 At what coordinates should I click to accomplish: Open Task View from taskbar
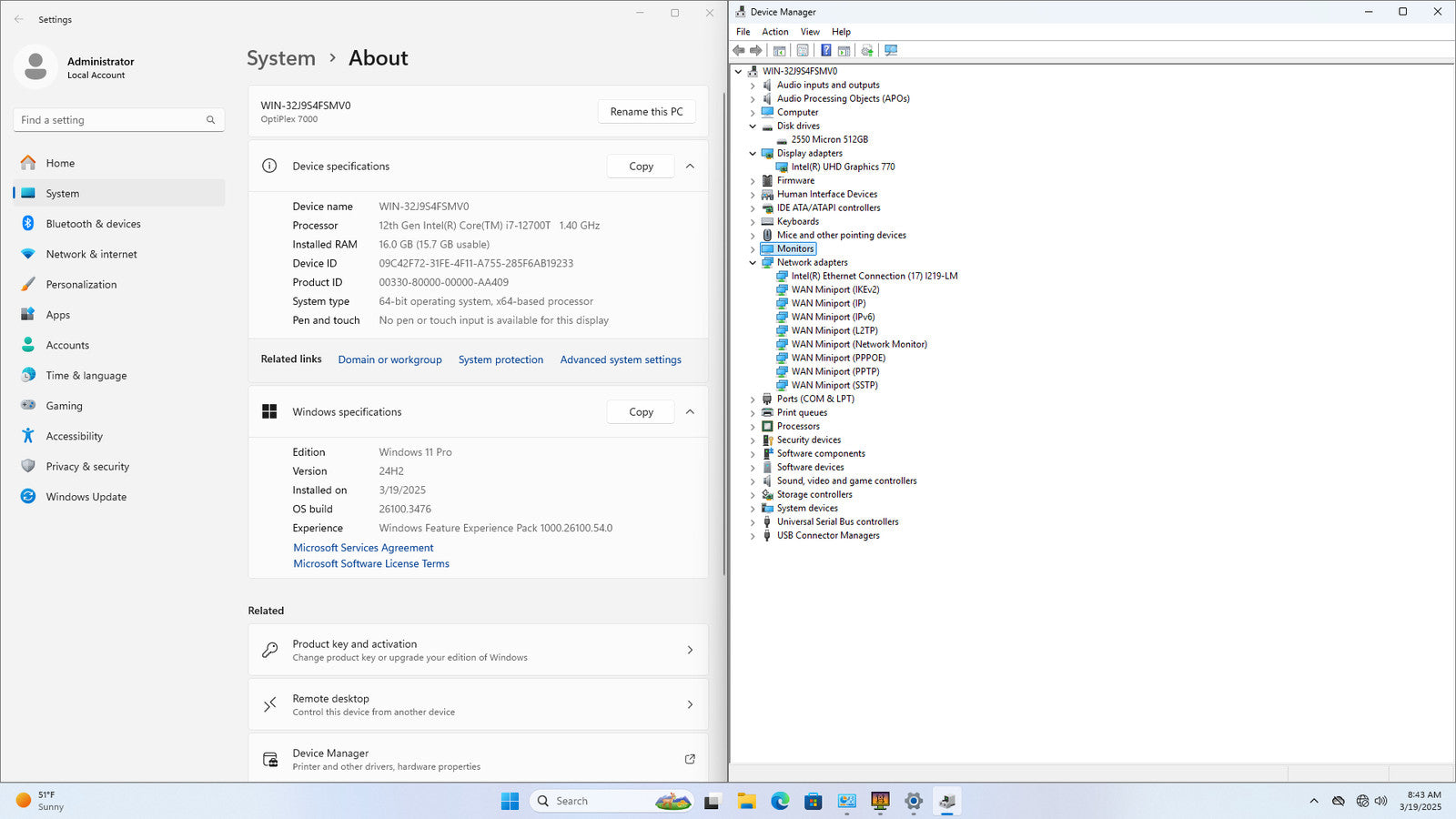[x=713, y=801]
